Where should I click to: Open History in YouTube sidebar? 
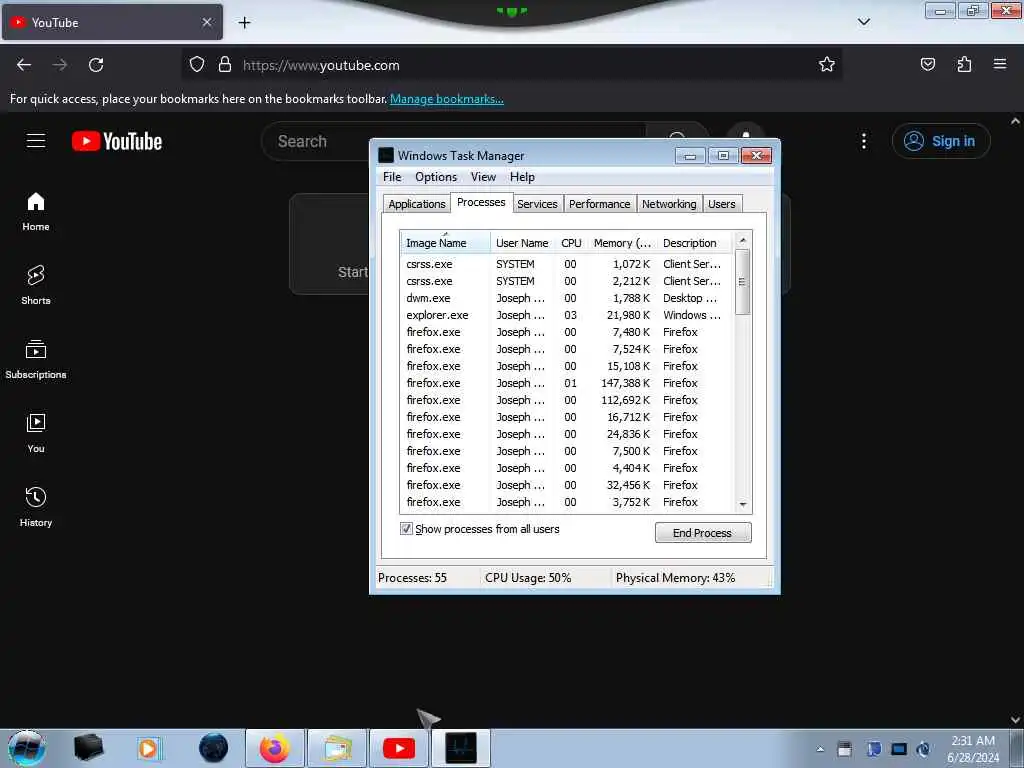[36, 507]
